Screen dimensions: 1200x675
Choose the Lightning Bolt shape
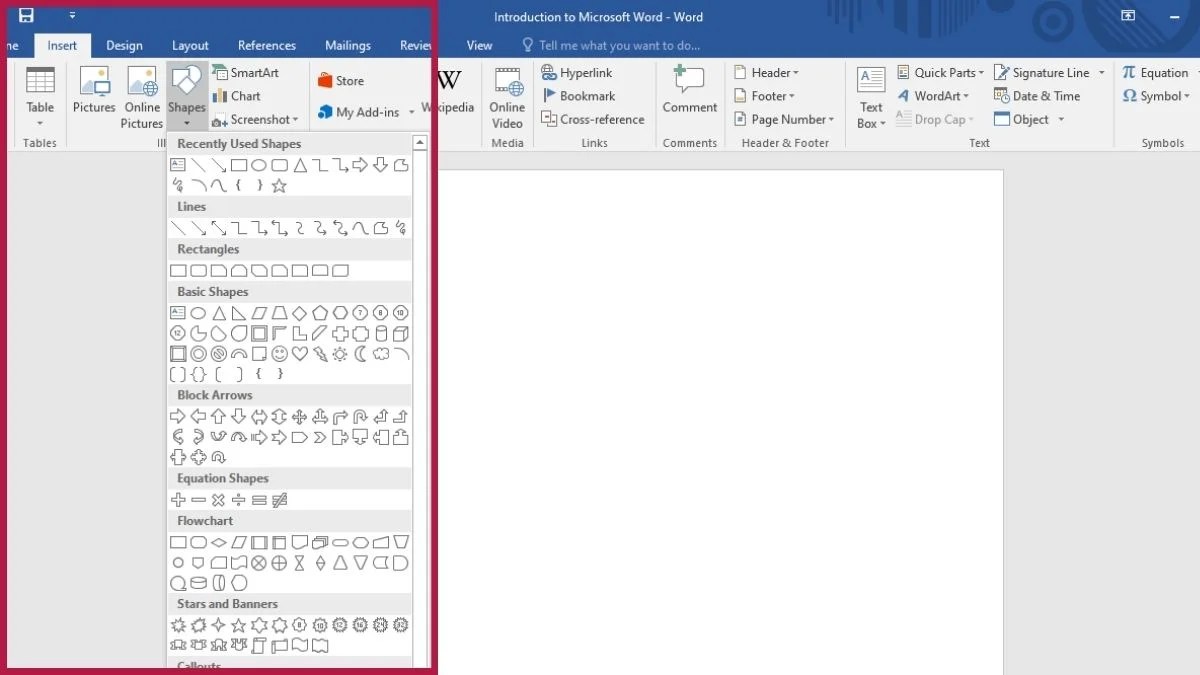click(320, 354)
